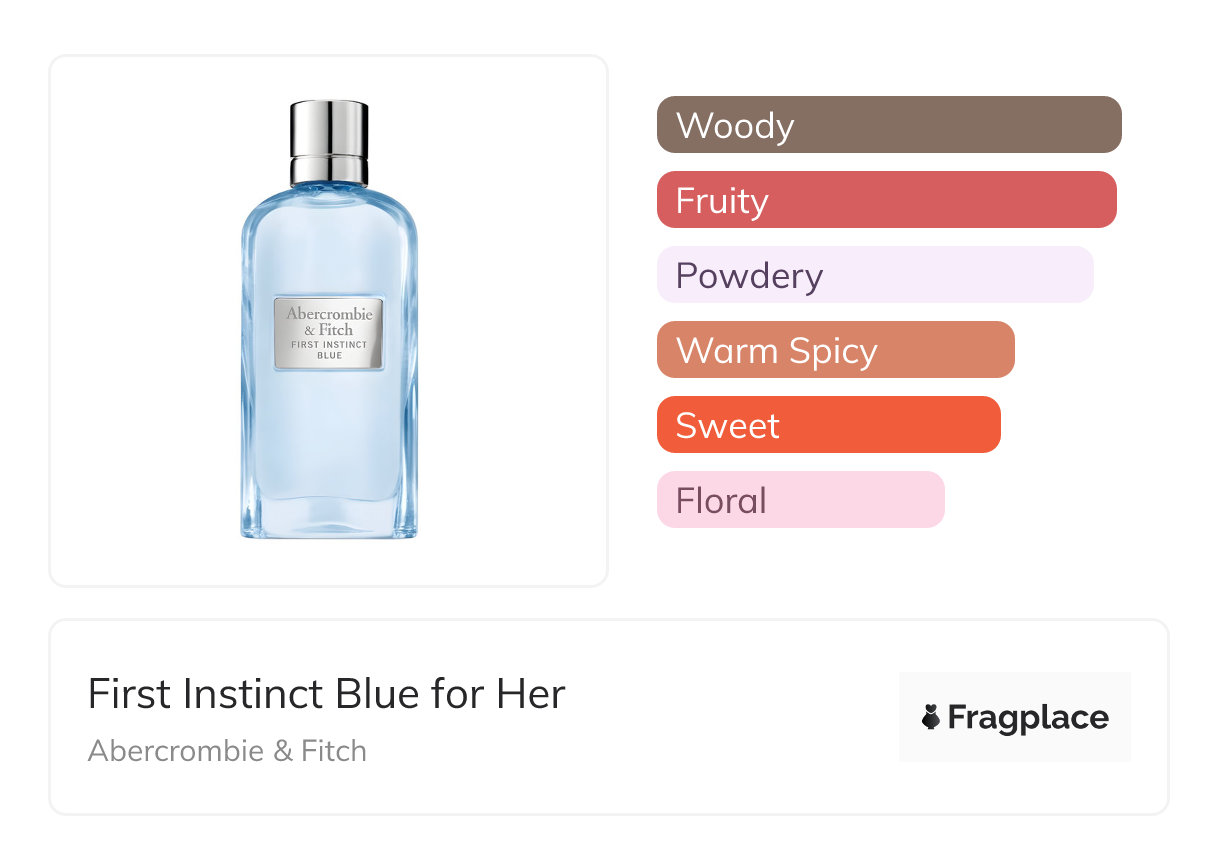Select the brown Woody accord bar
This screenshot has width=1218, height=864.
pos(888,125)
